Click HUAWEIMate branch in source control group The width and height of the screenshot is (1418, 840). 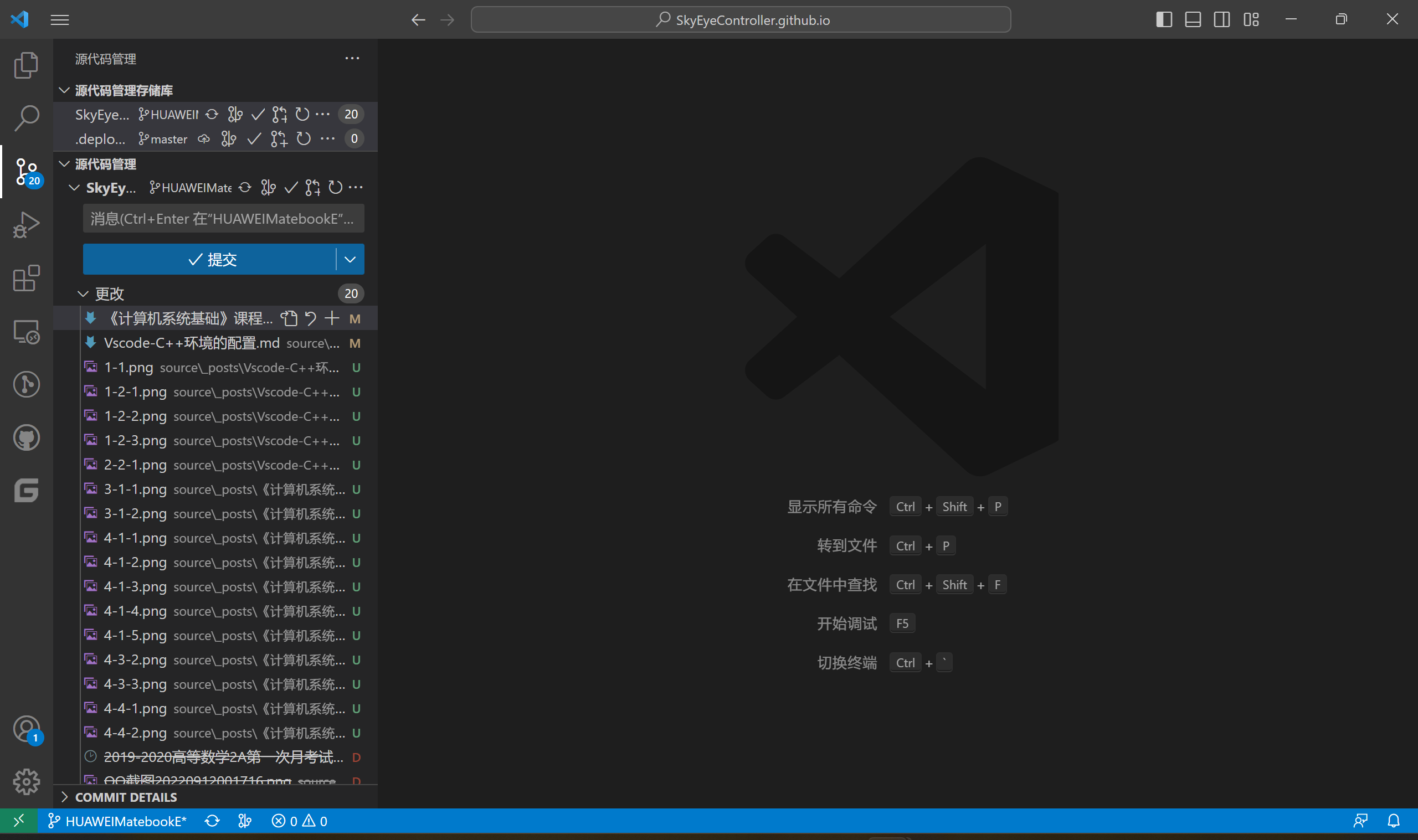[191, 187]
